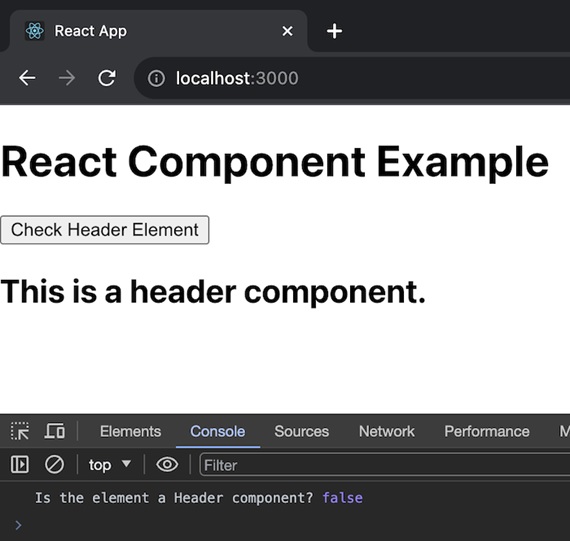Open a new browser tab
The height and width of the screenshot is (541, 570).
pyautogui.click(x=334, y=31)
